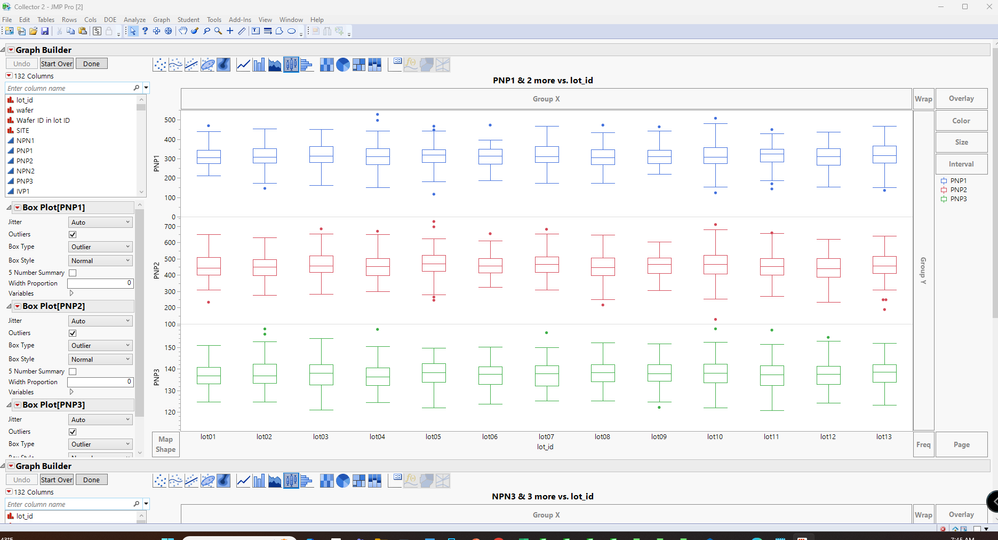Open the Add-Ins menu

click(x=240, y=20)
